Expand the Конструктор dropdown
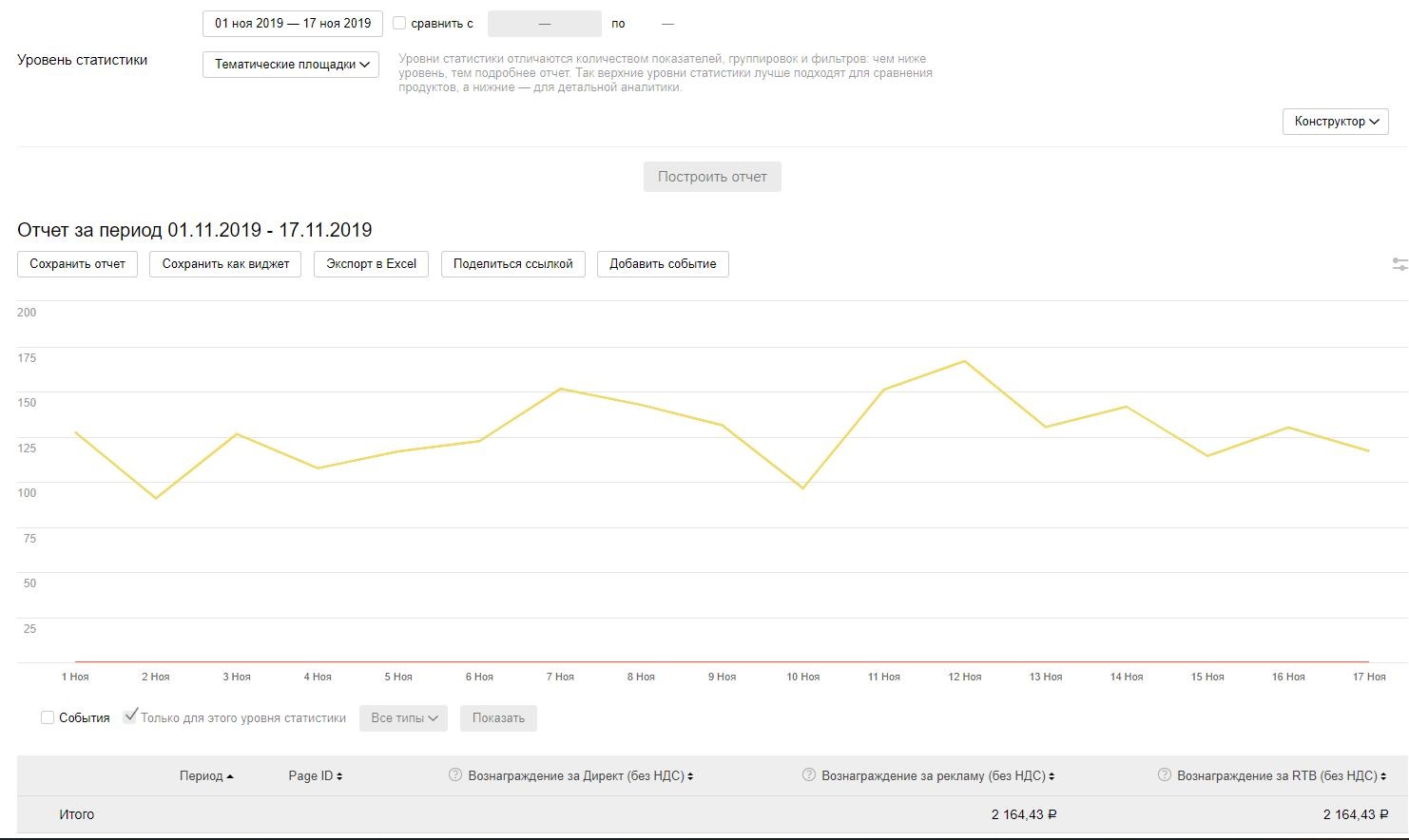This screenshot has width=1409, height=840. 1335,122
